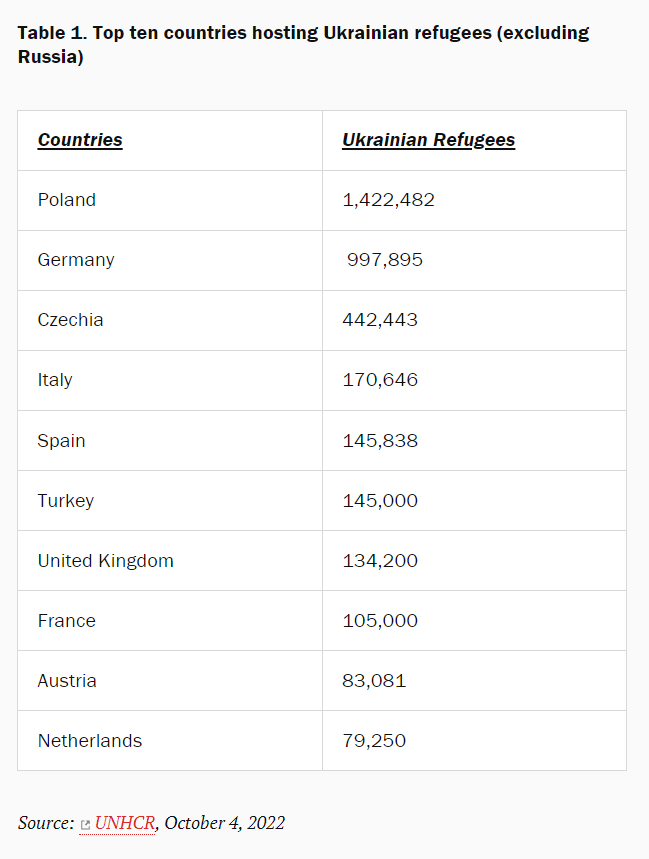
Task: Click Poland's refugee count 1,422,482
Action: (388, 200)
